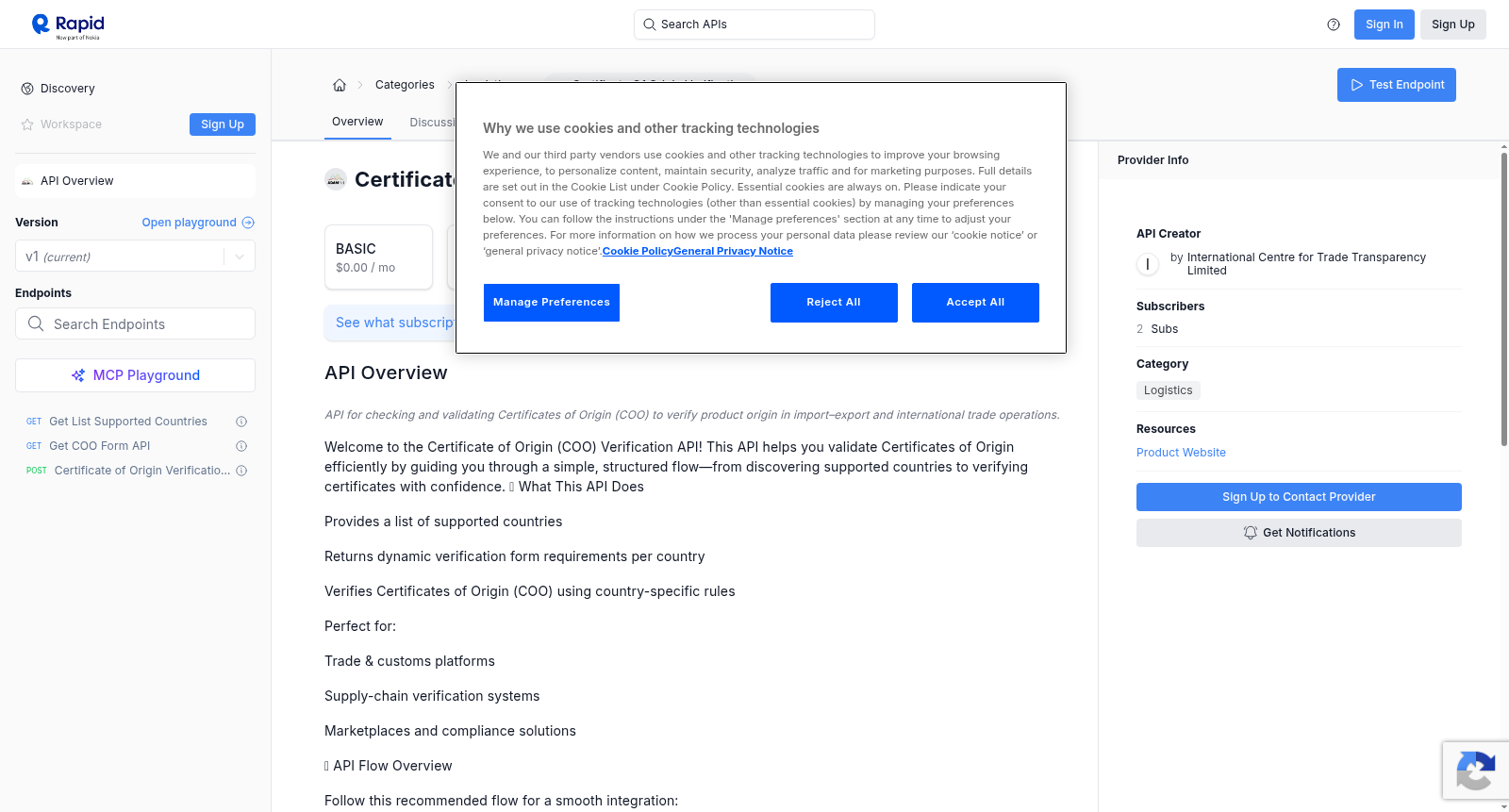Open Get List Supported Countries endpoint
Viewport: 1509px width, 812px height.
click(x=128, y=422)
